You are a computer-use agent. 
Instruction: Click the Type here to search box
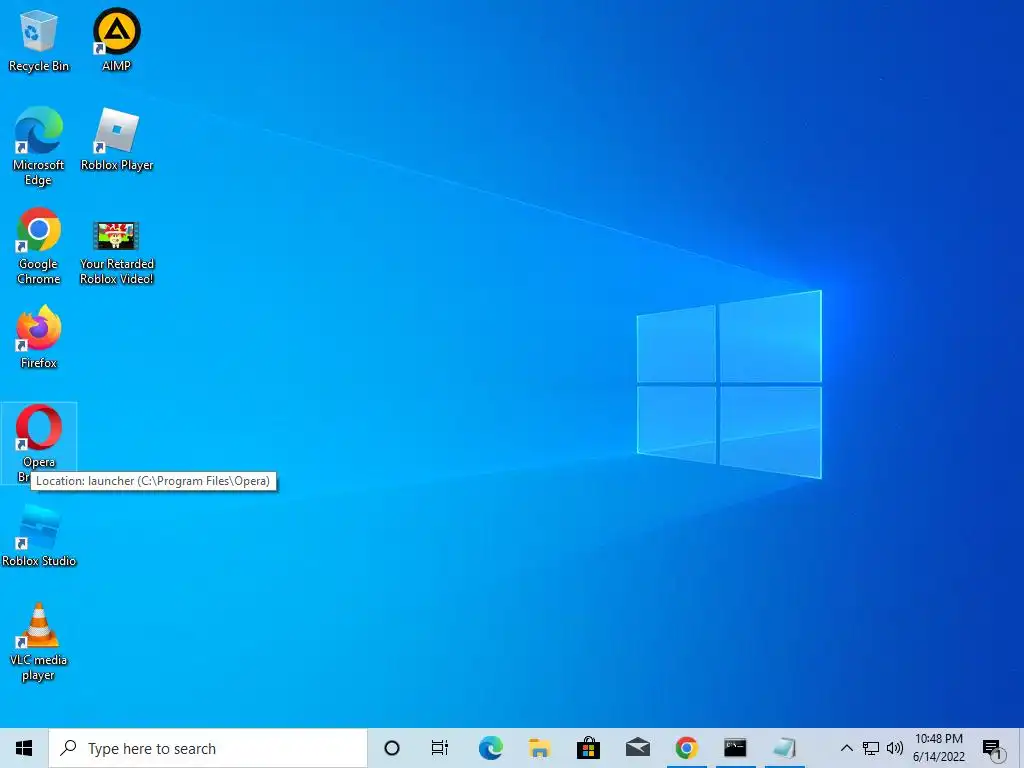(x=208, y=748)
